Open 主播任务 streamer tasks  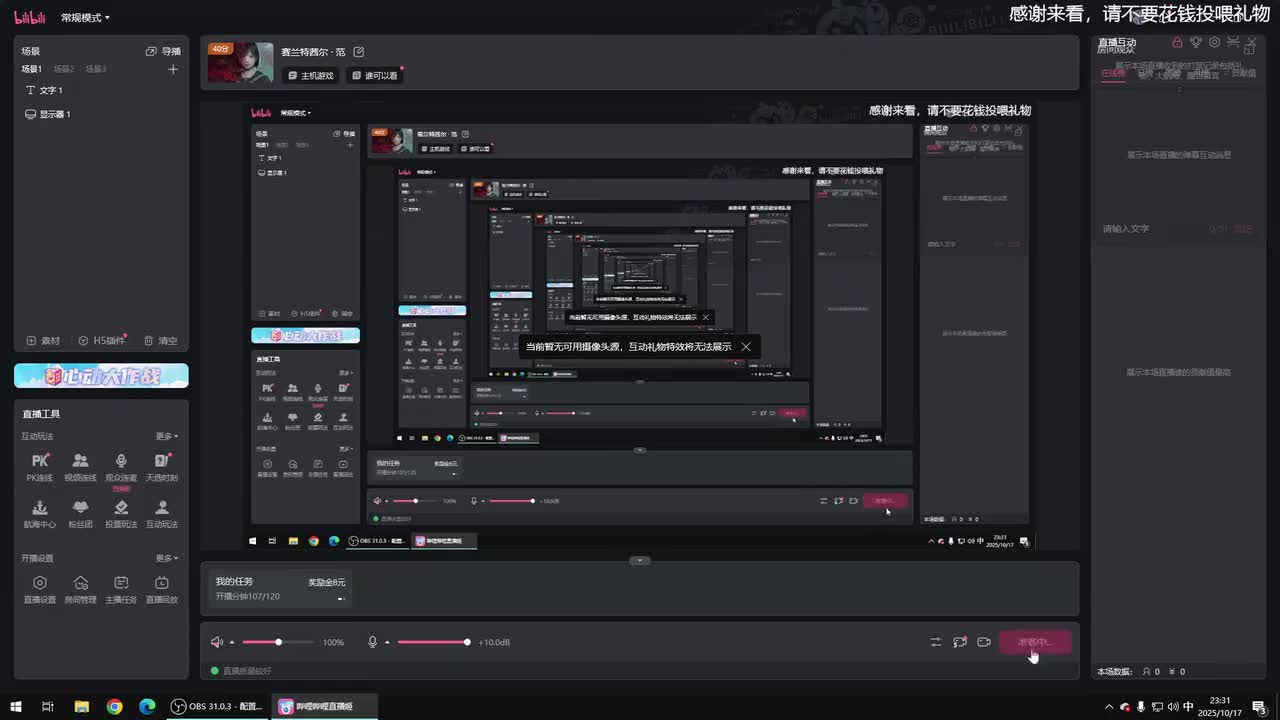121,589
